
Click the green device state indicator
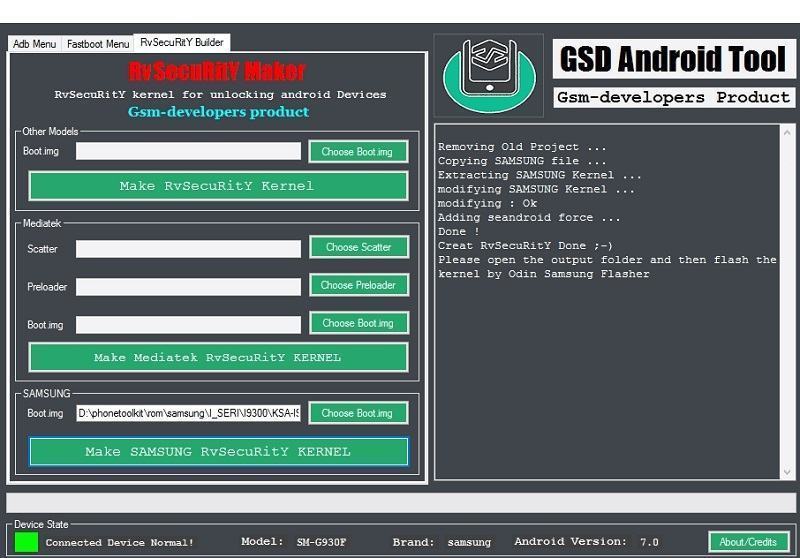pyautogui.click(x=26, y=542)
